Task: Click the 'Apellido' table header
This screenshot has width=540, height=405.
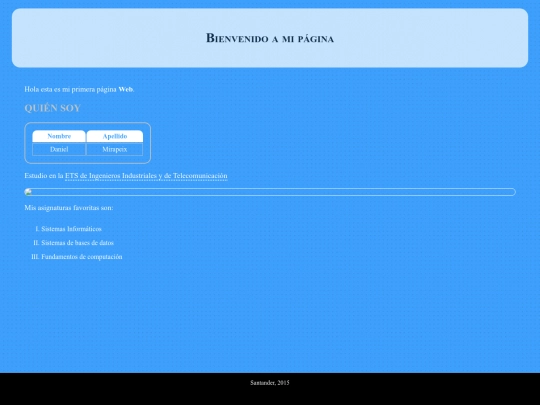Action: point(115,136)
